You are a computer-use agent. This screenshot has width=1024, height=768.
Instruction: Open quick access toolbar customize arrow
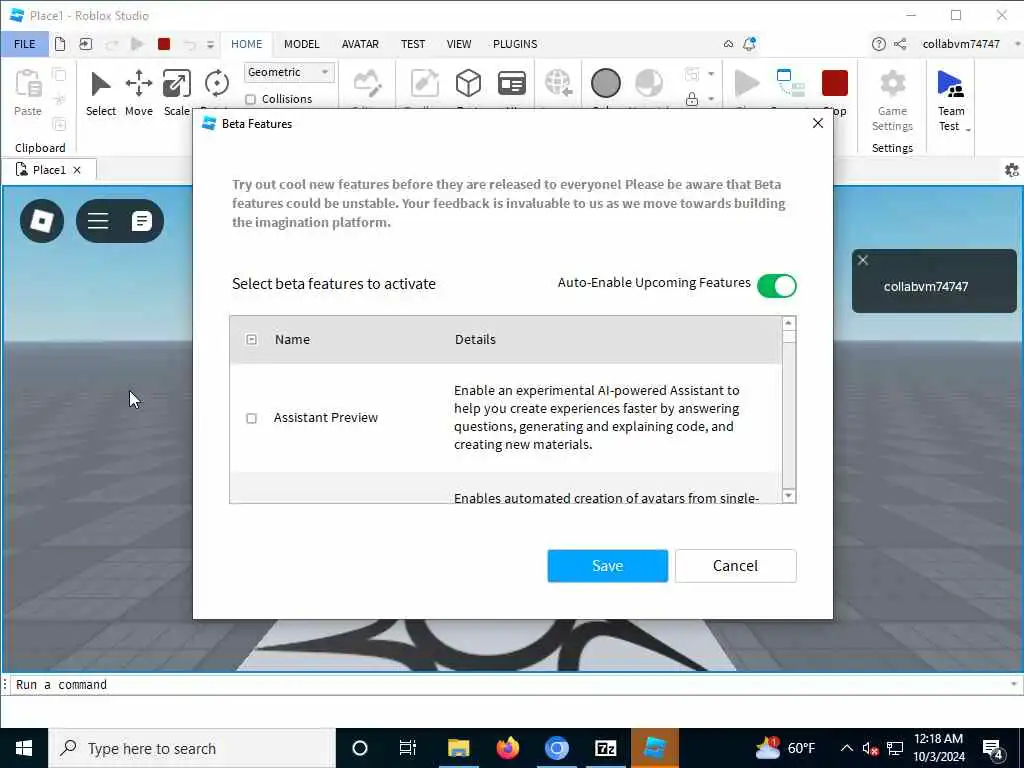tap(210, 44)
